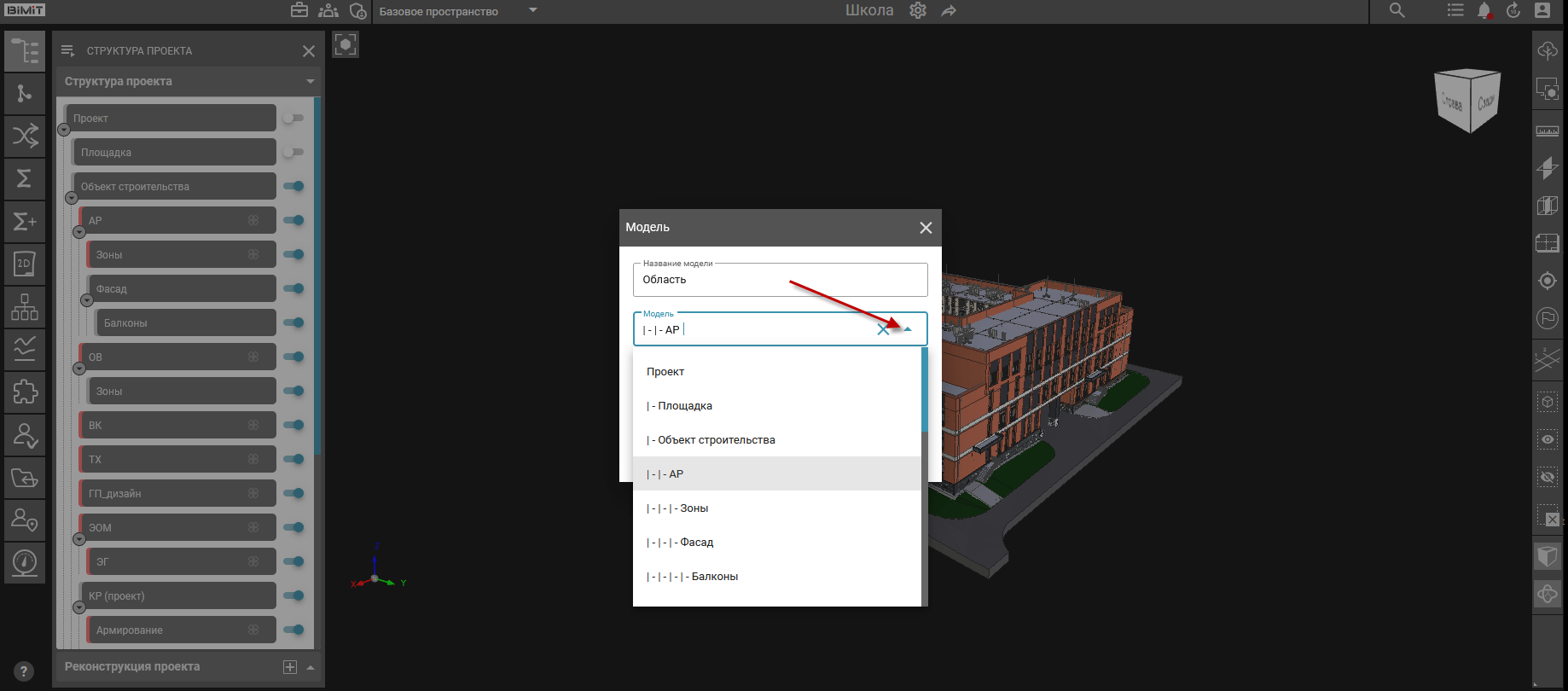Screen dimensions: 1568x691
Task: Click the notifications bell icon
Action: 1484,11
